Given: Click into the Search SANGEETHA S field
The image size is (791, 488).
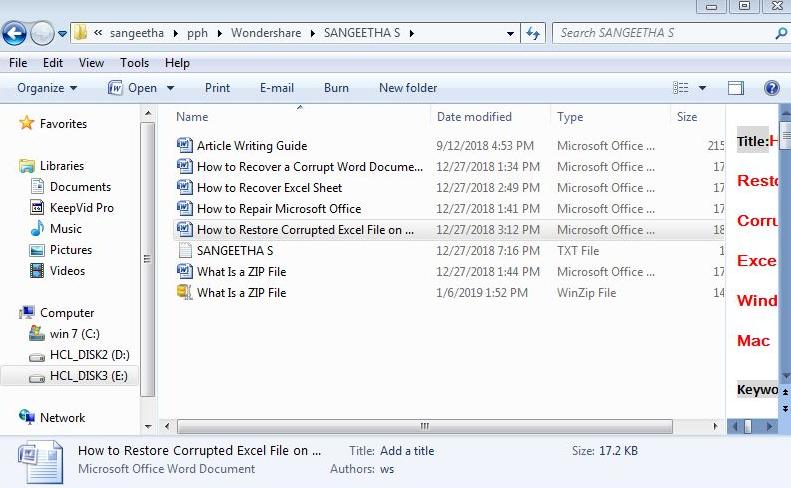Looking at the screenshot, I should point(663,33).
